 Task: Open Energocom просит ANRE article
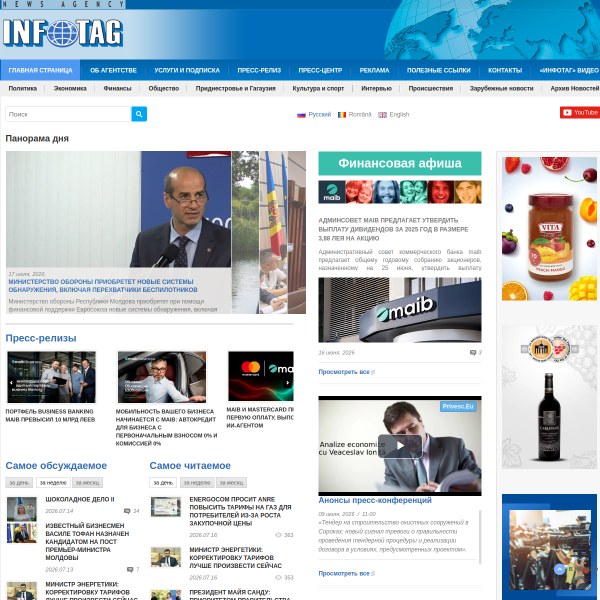pyautogui.click(x=240, y=511)
